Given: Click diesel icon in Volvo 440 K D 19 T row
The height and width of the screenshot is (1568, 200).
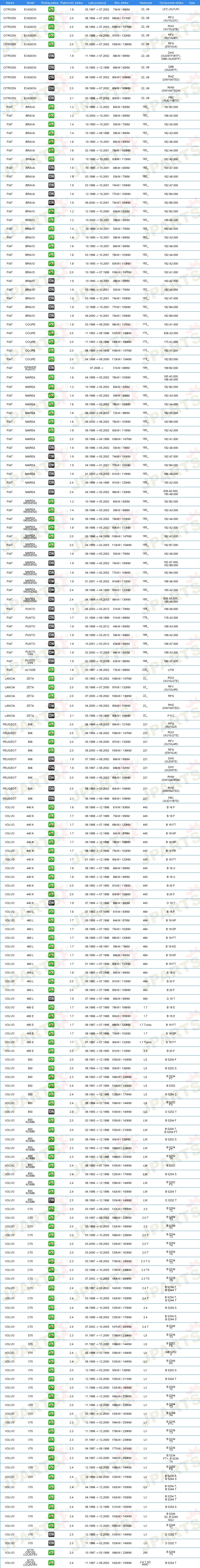Looking at the screenshot, I should 51,903.
